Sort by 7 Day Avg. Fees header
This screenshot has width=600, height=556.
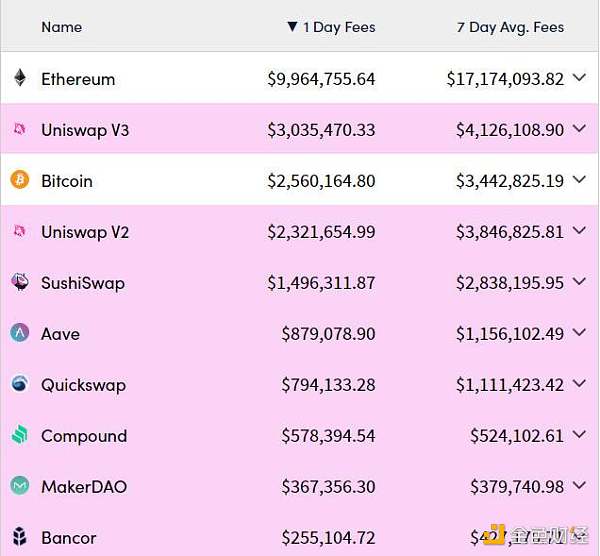click(510, 27)
